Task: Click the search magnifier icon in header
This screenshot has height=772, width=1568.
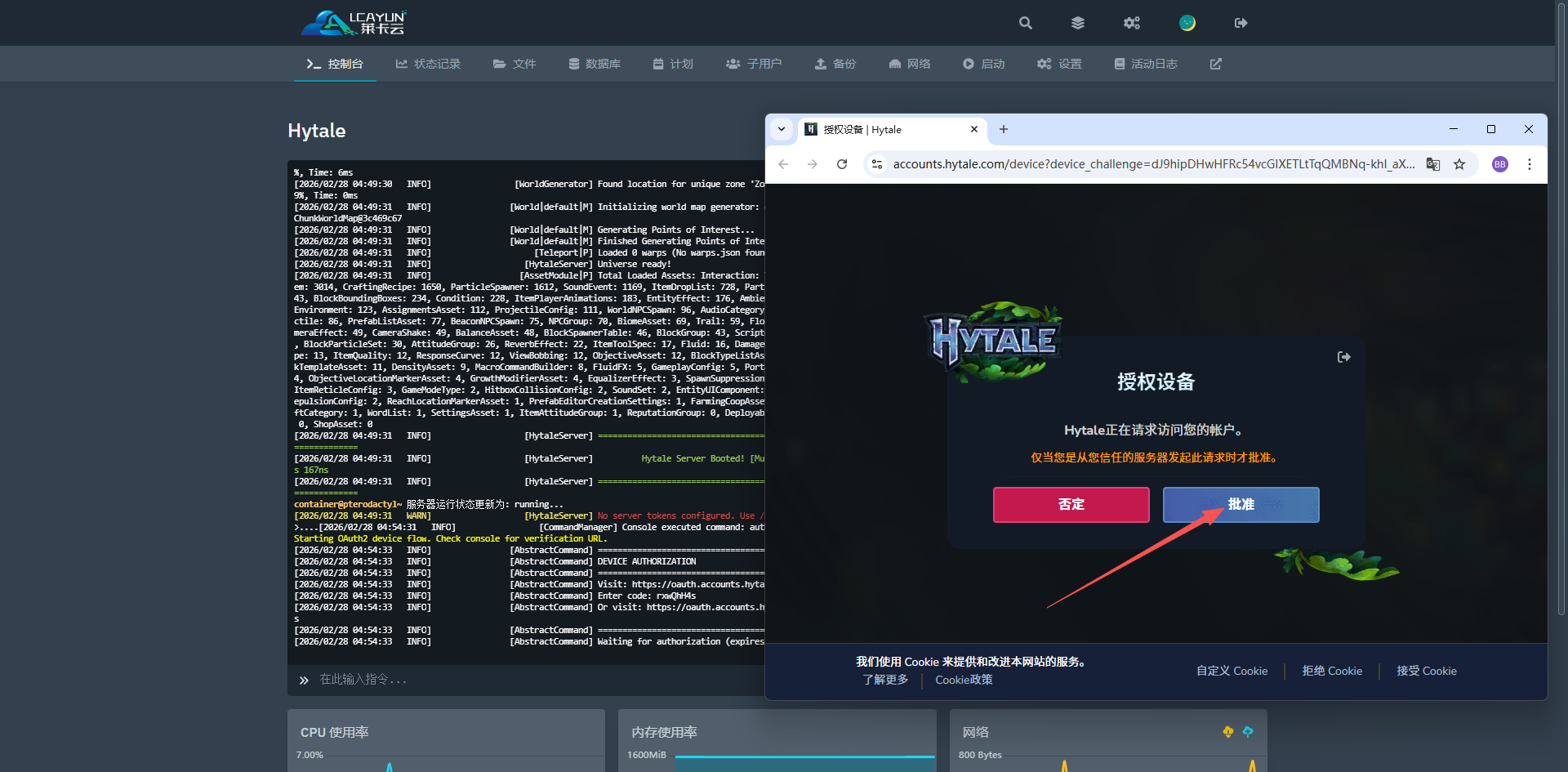Action: click(x=1025, y=23)
